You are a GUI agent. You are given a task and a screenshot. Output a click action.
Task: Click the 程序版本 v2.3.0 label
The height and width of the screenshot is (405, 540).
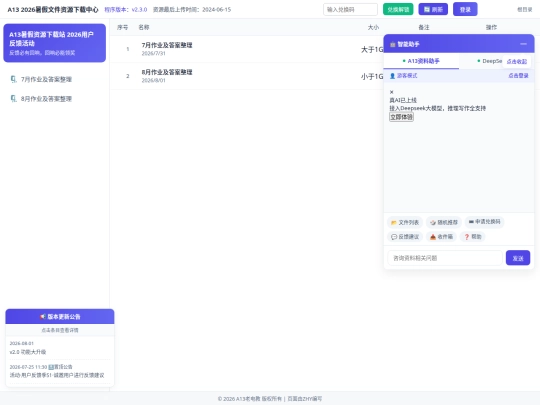tap(126, 10)
